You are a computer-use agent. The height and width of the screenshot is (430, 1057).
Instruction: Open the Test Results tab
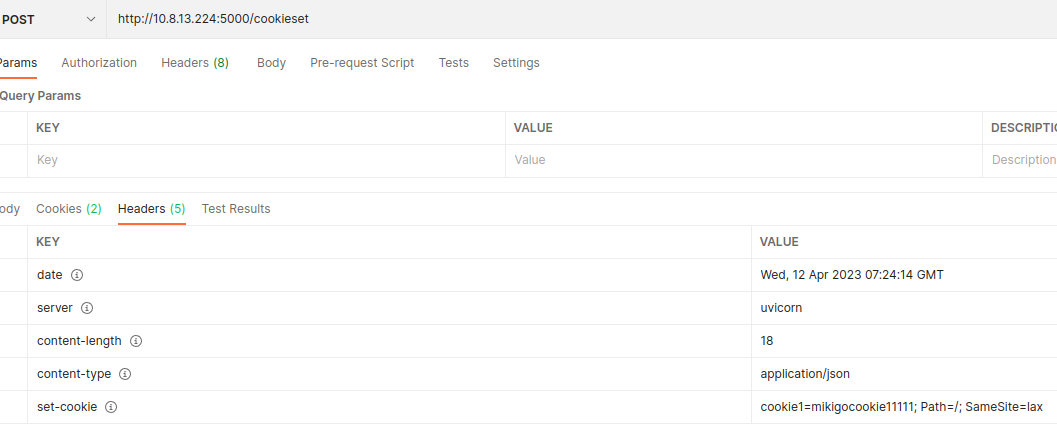tap(236, 209)
